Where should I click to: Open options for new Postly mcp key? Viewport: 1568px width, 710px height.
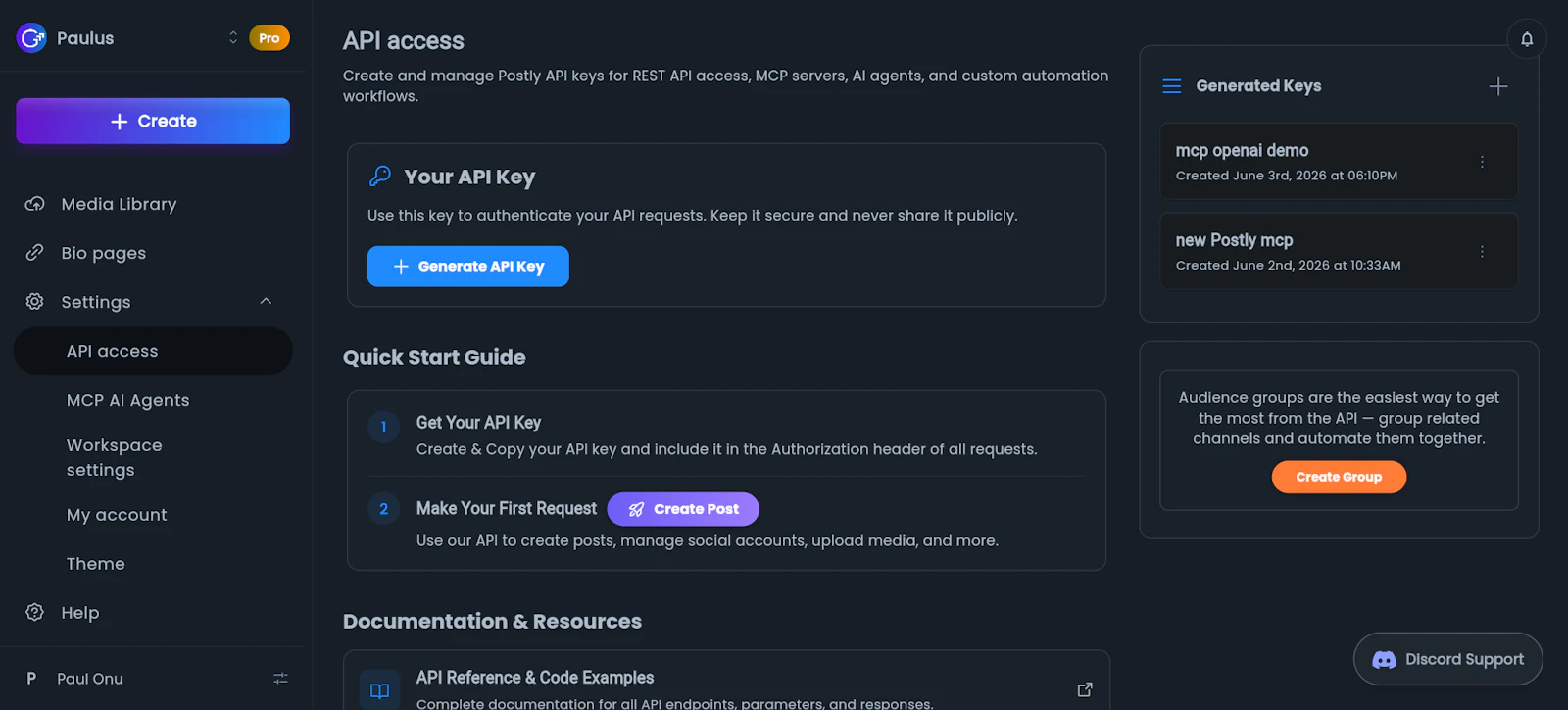tap(1482, 252)
